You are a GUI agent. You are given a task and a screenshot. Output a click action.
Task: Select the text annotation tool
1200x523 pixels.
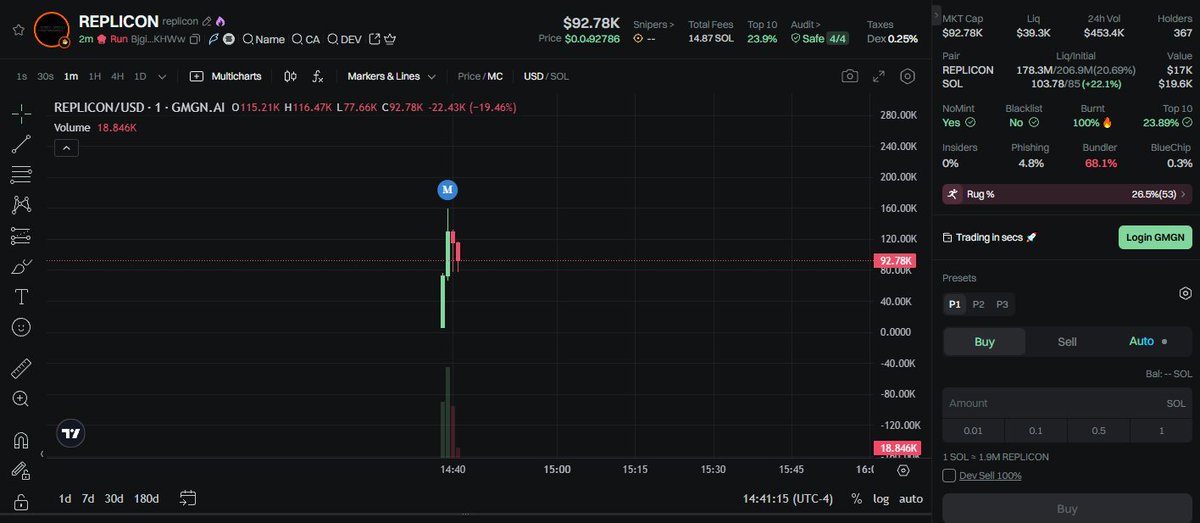[21, 297]
